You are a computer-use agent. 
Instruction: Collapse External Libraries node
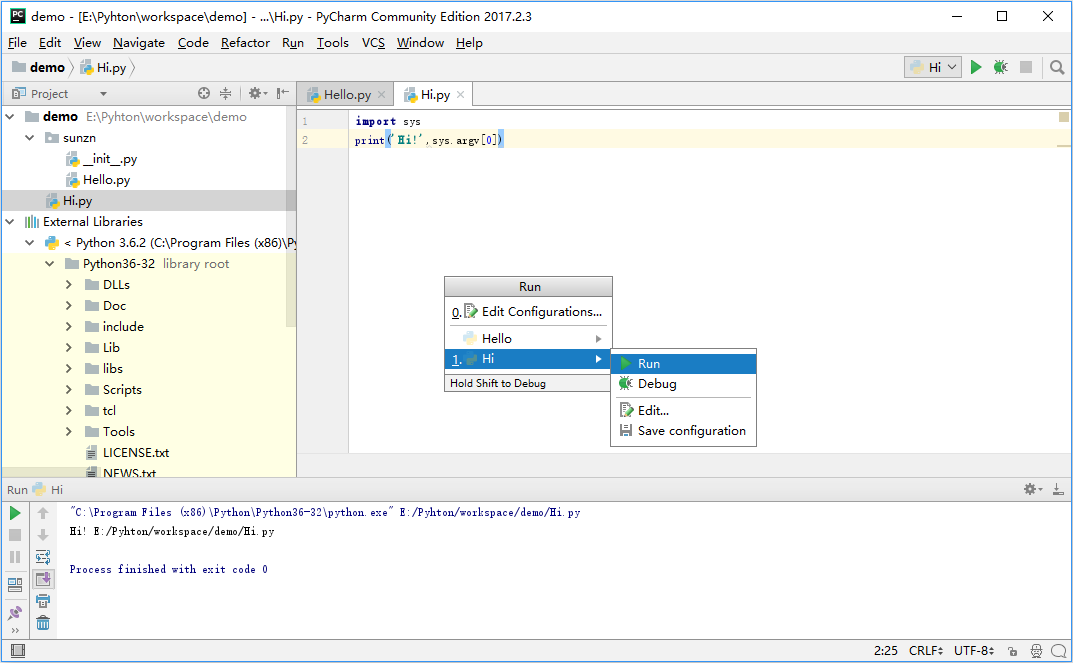[x=10, y=222]
